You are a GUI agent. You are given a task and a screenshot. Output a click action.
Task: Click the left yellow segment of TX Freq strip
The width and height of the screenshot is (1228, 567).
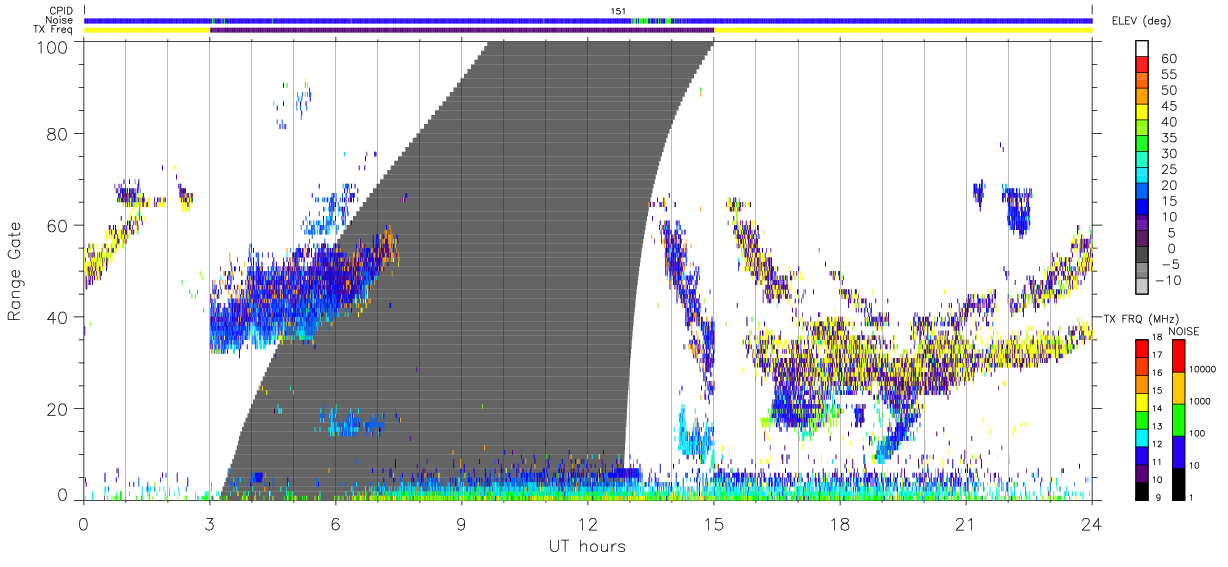(x=147, y=30)
